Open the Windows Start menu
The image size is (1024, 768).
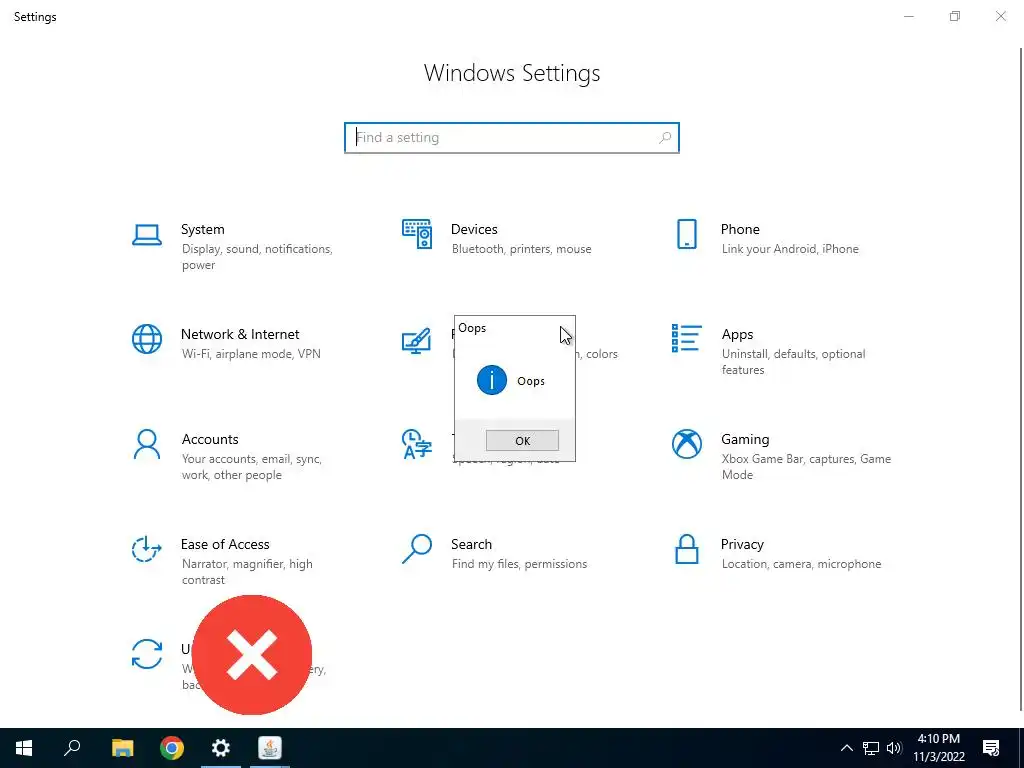(24, 748)
